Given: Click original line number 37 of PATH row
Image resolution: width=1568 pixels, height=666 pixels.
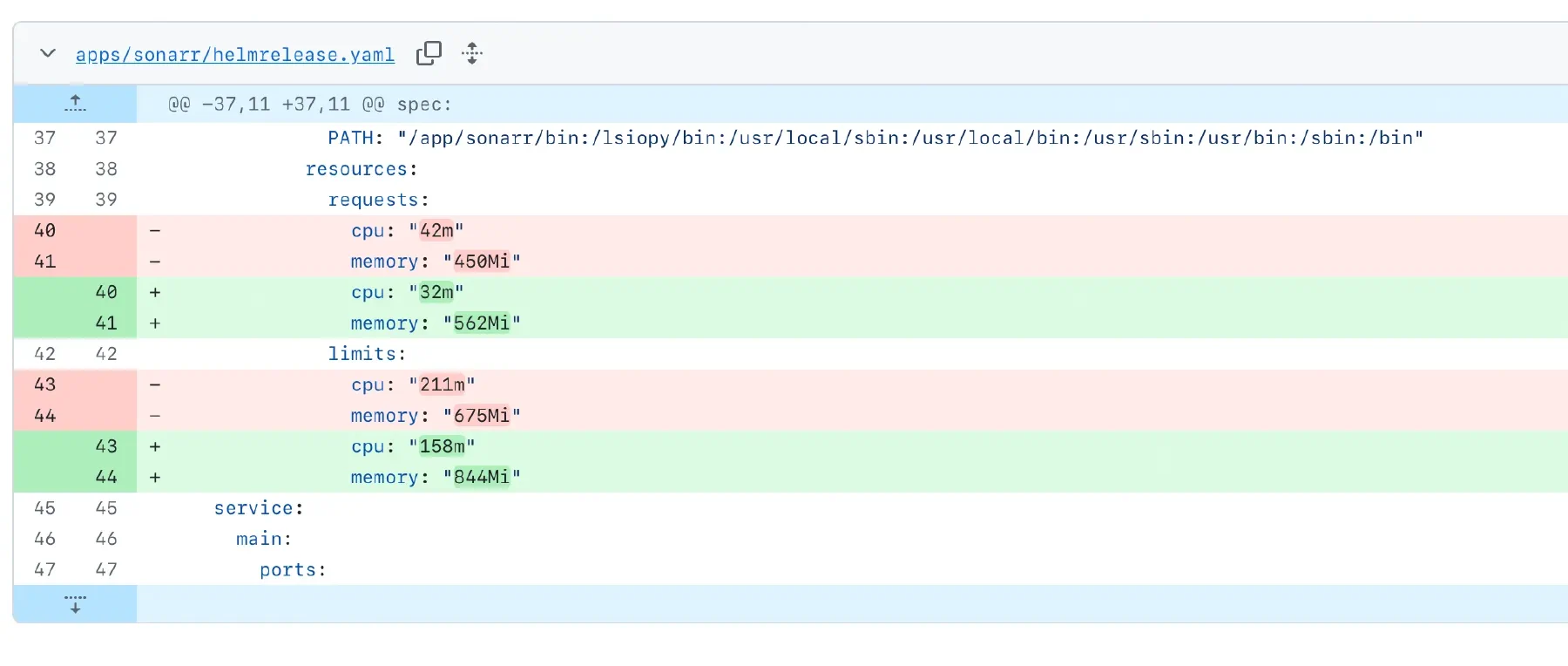Looking at the screenshot, I should [x=44, y=138].
